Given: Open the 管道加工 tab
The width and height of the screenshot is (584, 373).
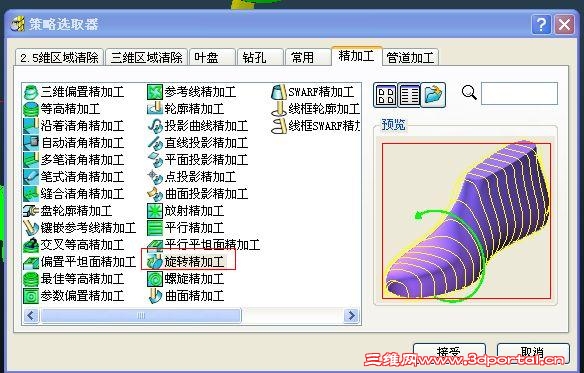Looking at the screenshot, I should [x=410, y=58].
